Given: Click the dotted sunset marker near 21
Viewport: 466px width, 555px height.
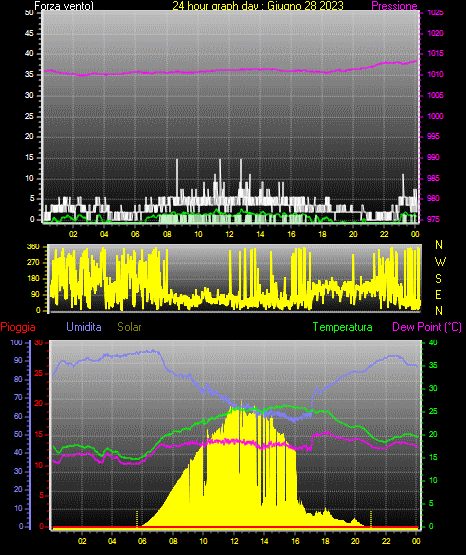Looking at the screenshot, I should click(371, 519).
